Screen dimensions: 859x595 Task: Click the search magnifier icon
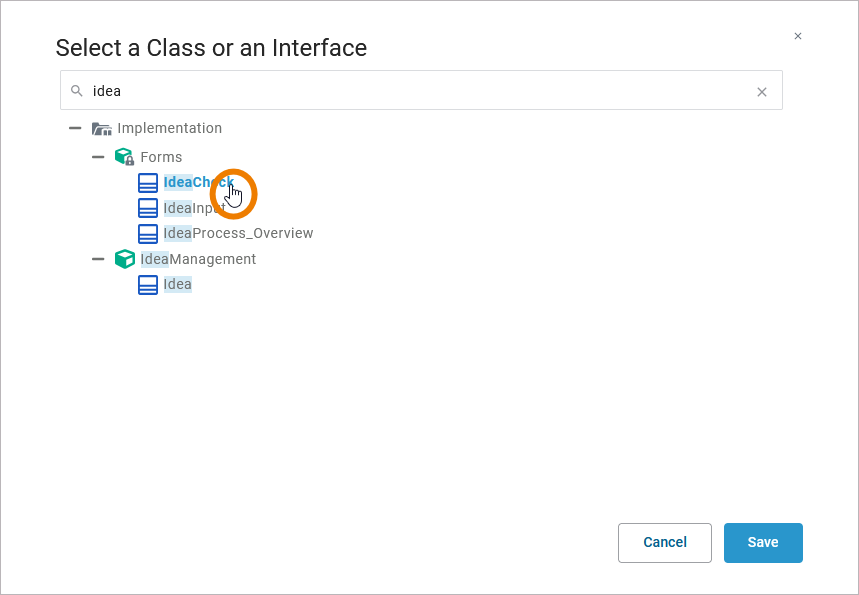coord(77,91)
